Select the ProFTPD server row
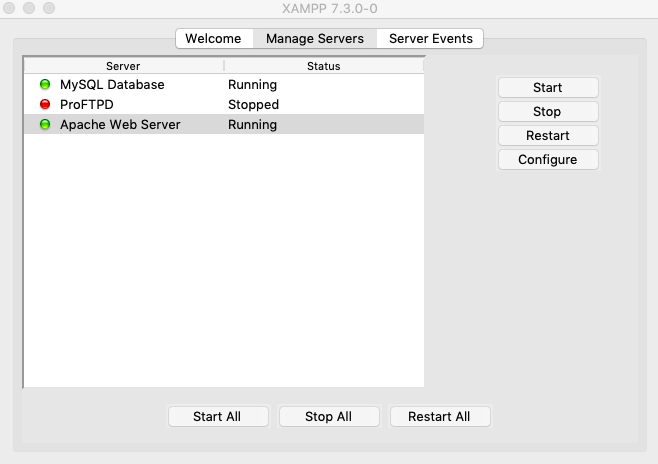 click(86, 105)
